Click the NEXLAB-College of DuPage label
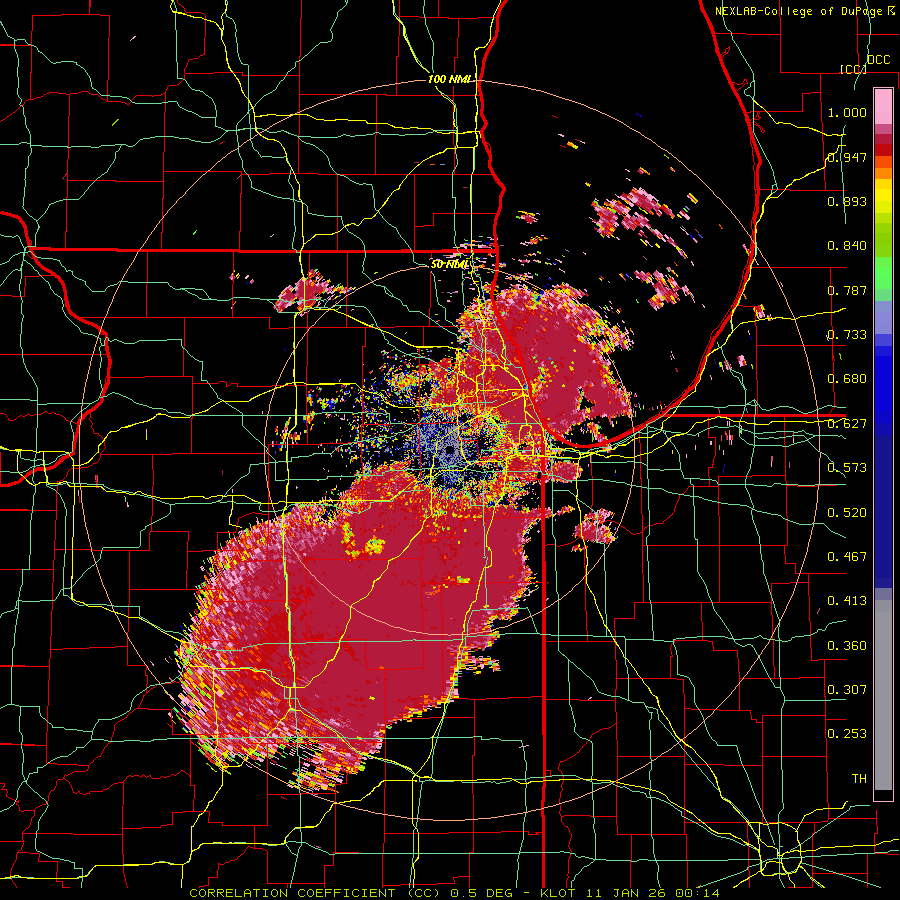 (x=799, y=11)
